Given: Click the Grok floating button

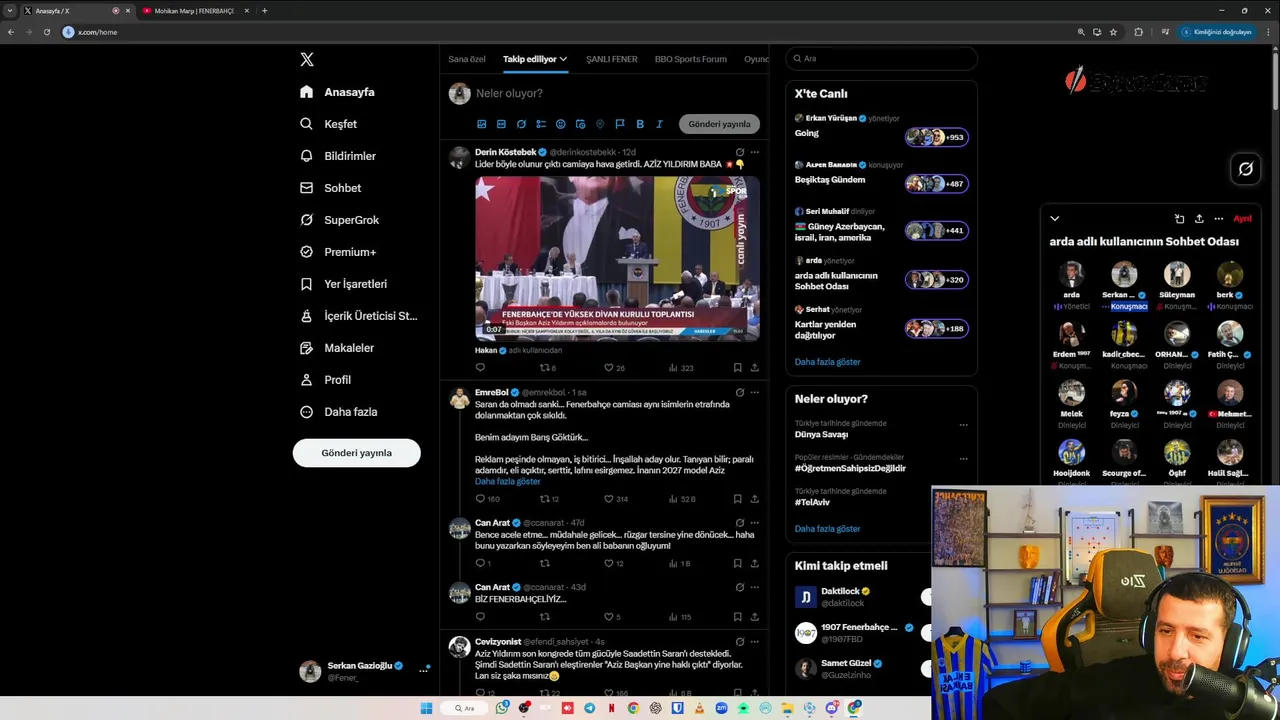Looking at the screenshot, I should 1245,169.
